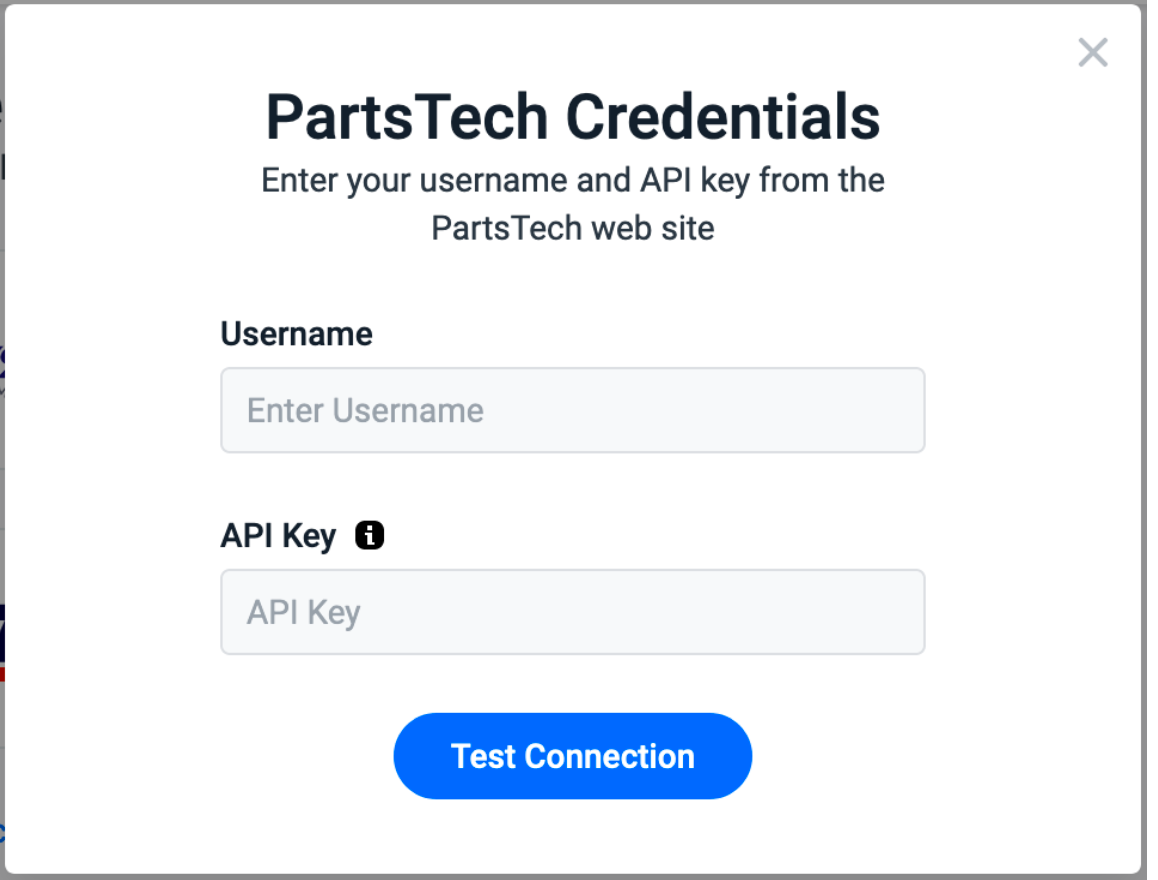The image size is (1158, 880).
Task: Click the Username label above the input
Action: [295, 333]
